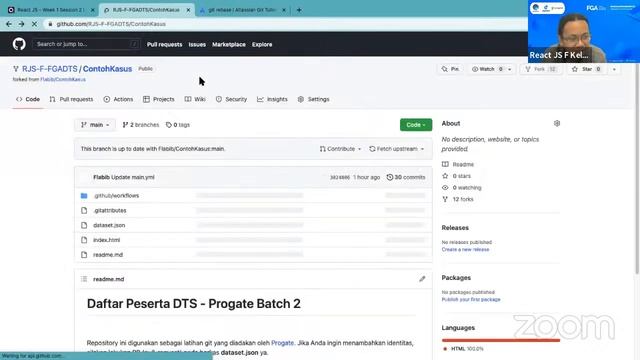640x360 pixels.
Task: Focus the Search or jump to field
Action: 86,44
